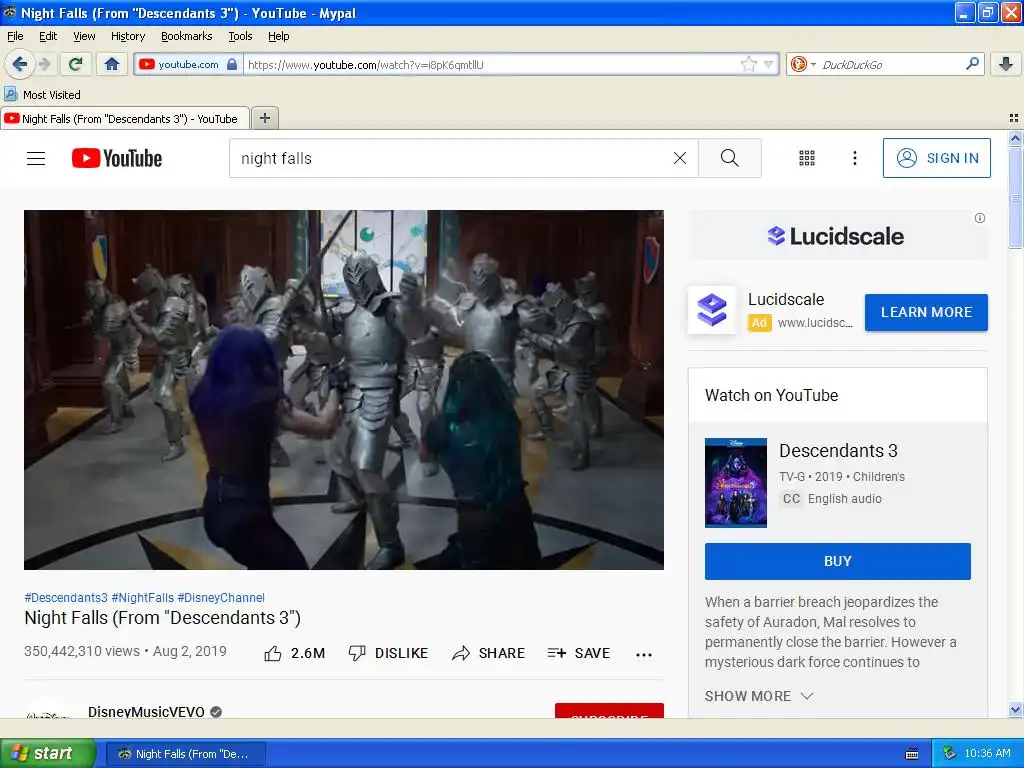Screen dimensions: 1024x768
Task: Click the YouTube search magnifier button
Action: (729, 158)
